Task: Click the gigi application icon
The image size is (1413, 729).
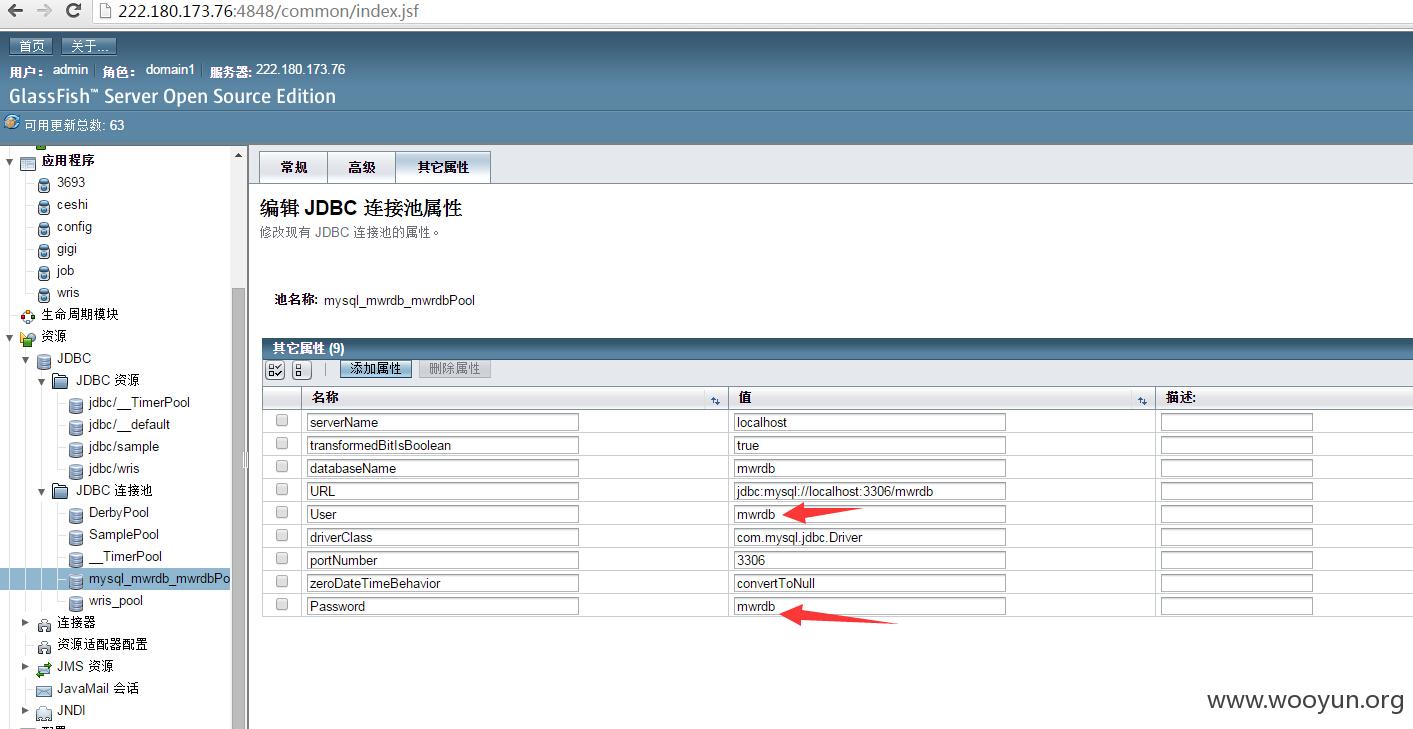Action: pos(44,250)
